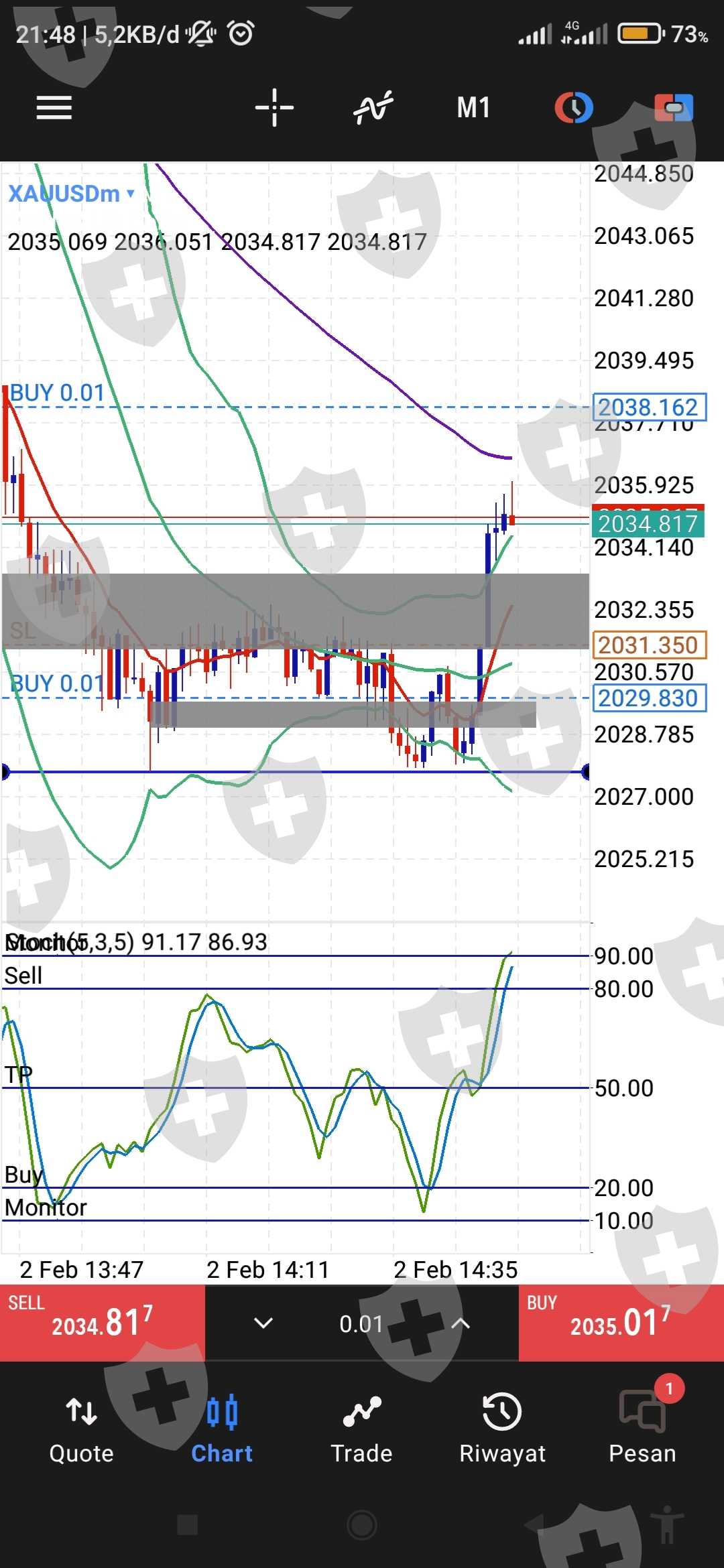Tap the Android home navigation button
This screenshot has width=724, height=1568.
point(362,1525)
